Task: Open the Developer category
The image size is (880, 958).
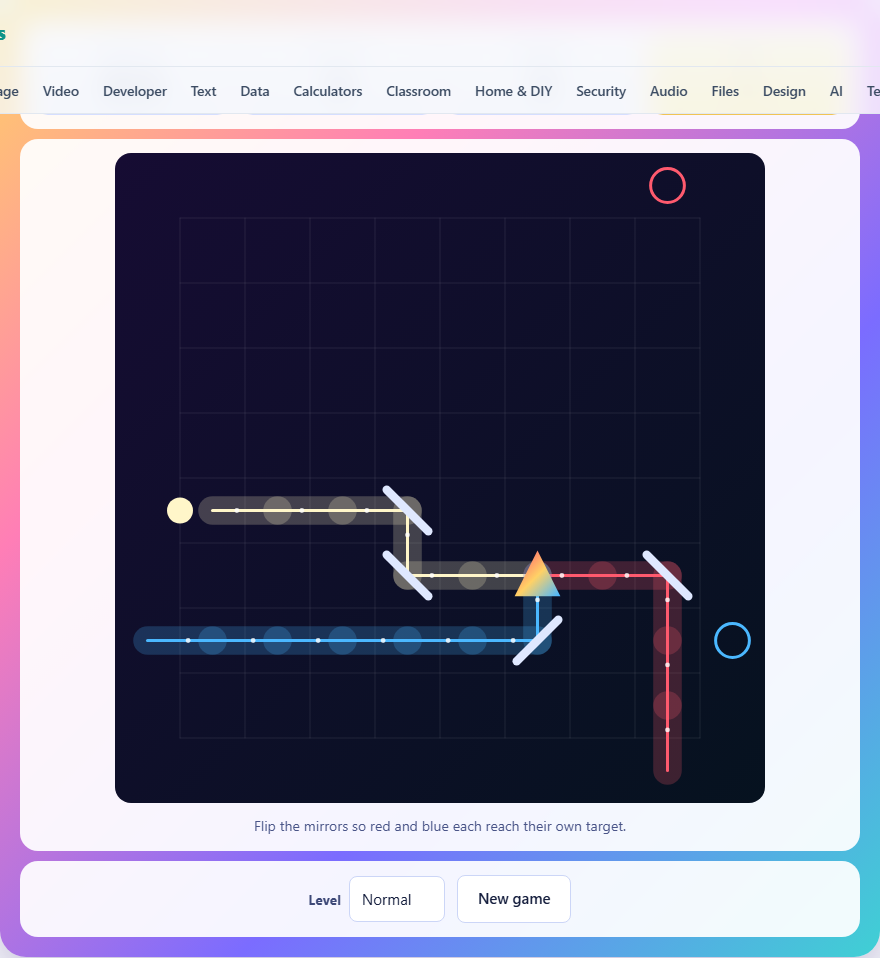Action: 134,91
